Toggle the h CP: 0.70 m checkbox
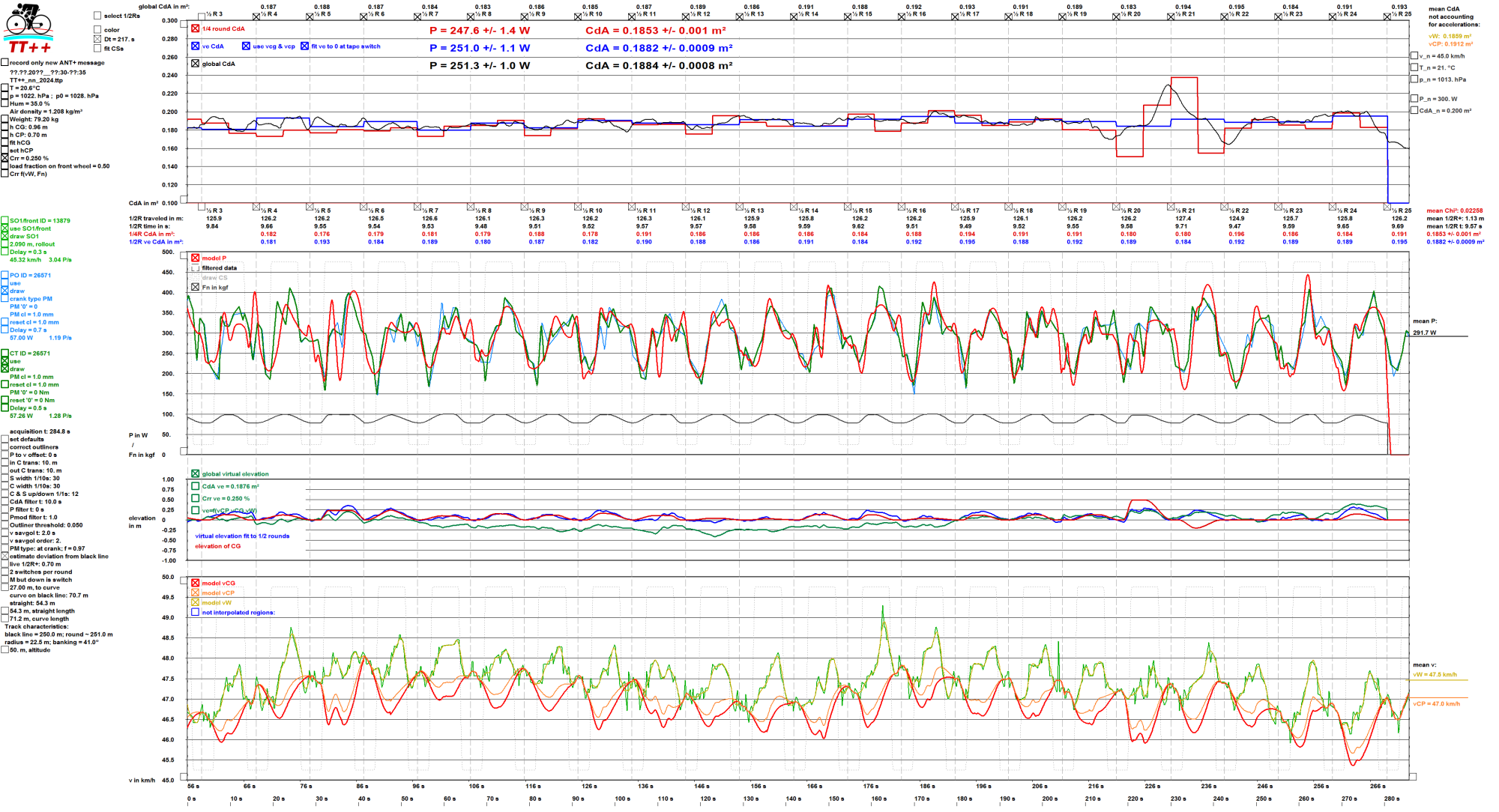 tap(4, 135)
